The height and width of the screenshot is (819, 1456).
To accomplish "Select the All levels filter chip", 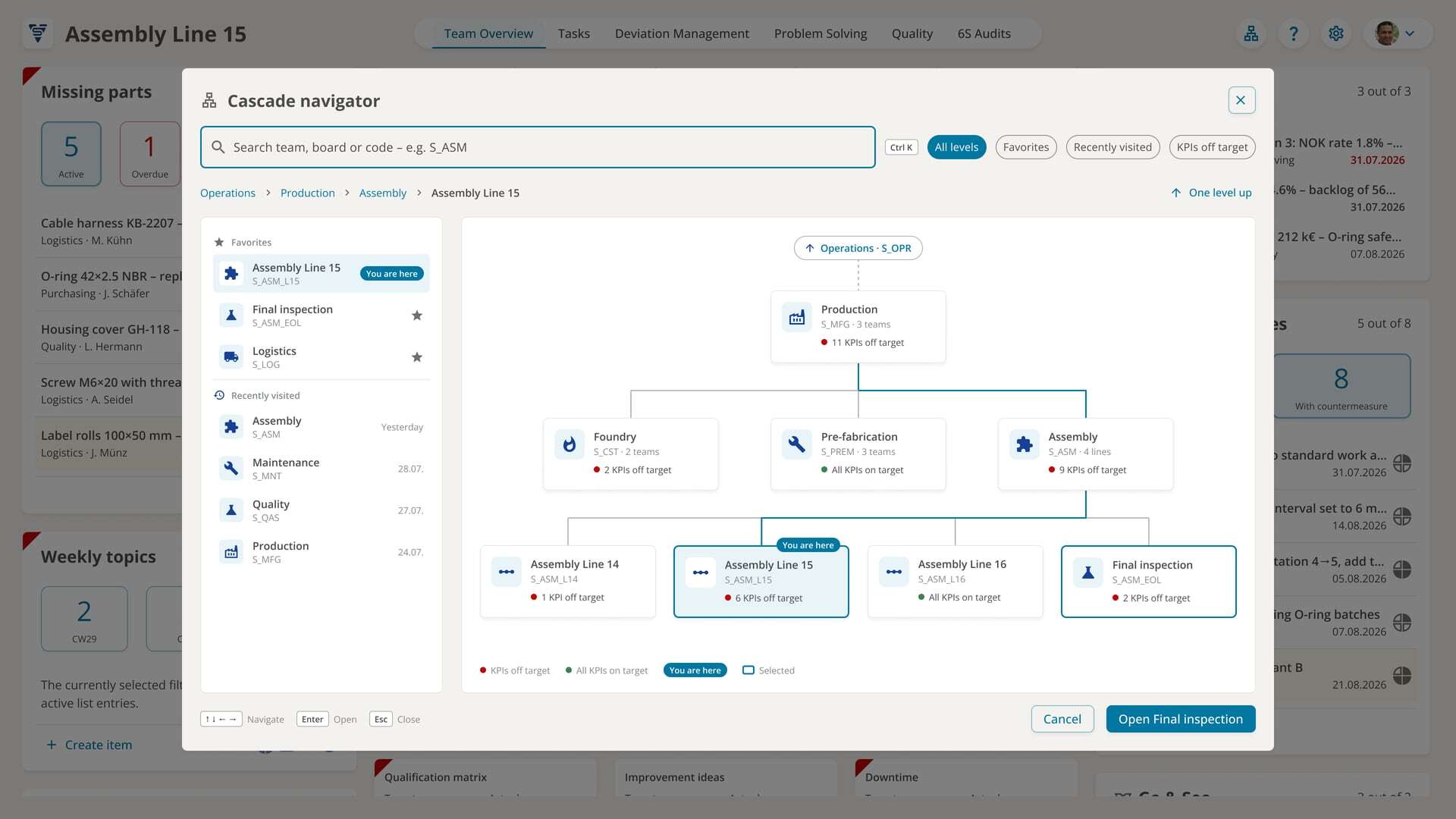I will pos(956,147).
